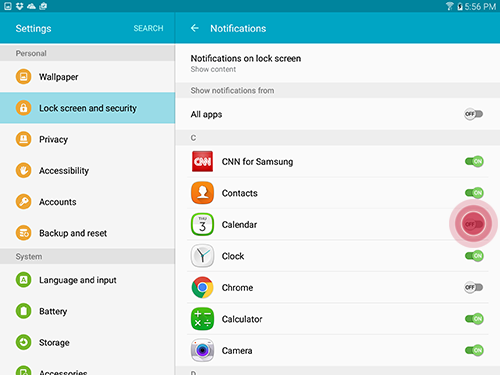Disable Contacts notifications toggle
The width and height of the screenshot is (500, 375).
474,193
